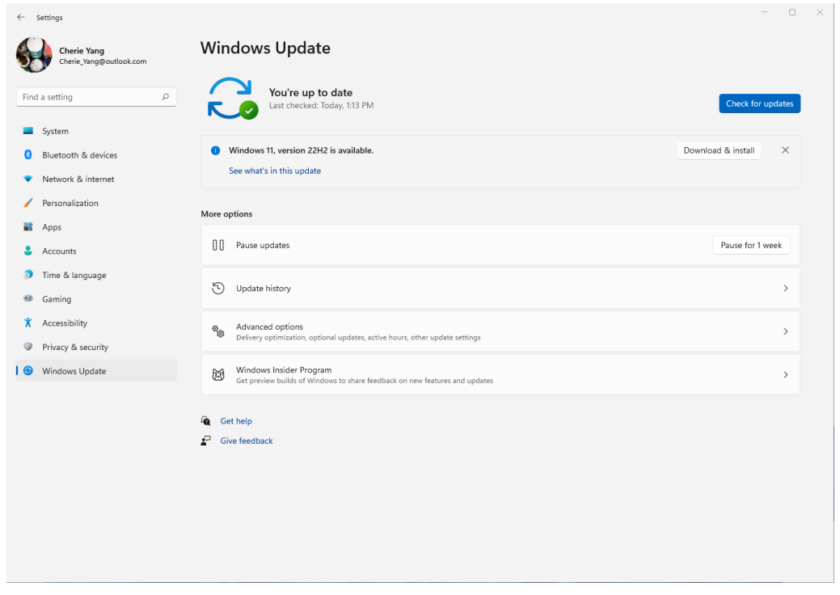
Task: Click the Update history label
Action: 264,288
